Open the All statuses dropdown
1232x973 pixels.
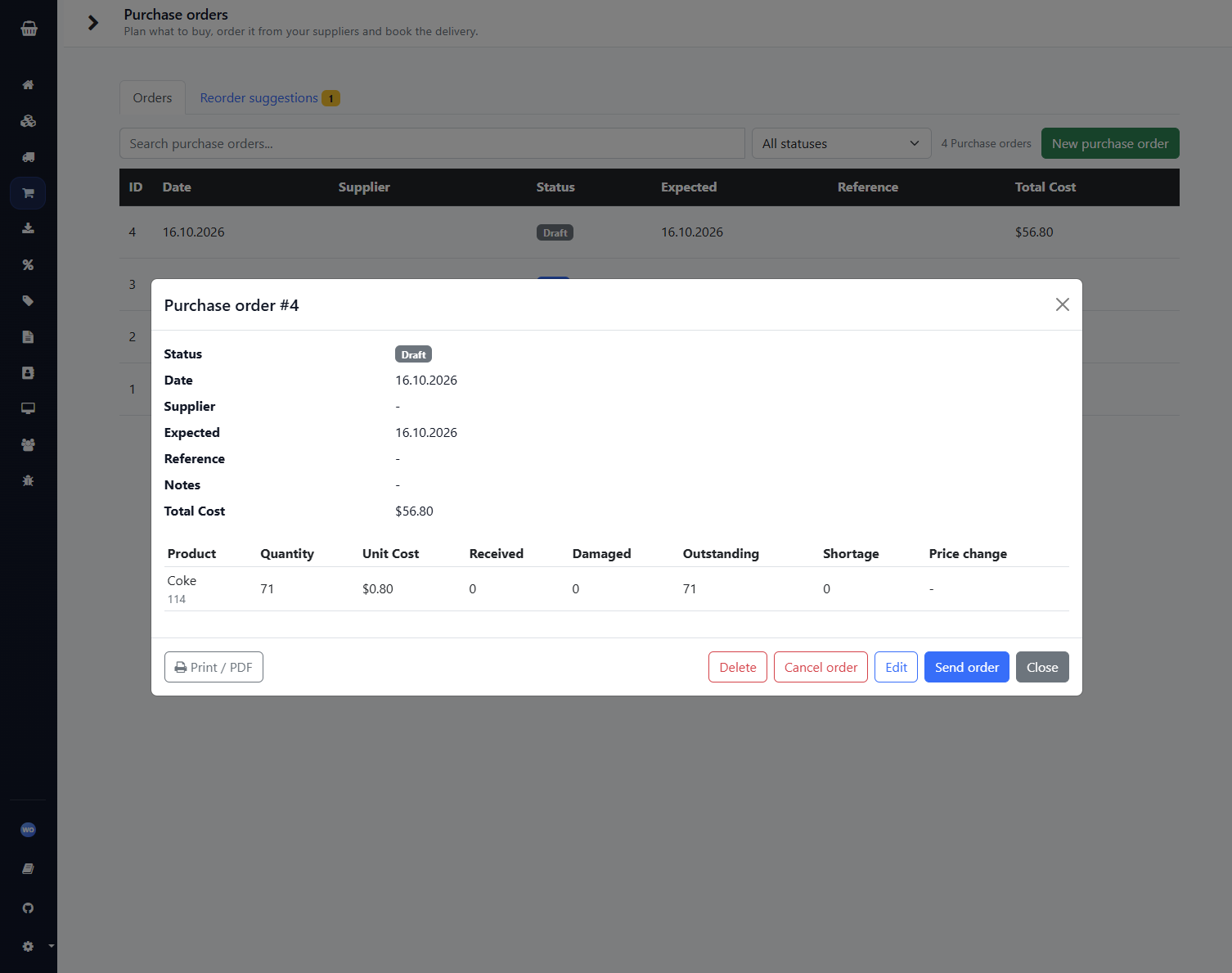[841, 143]
